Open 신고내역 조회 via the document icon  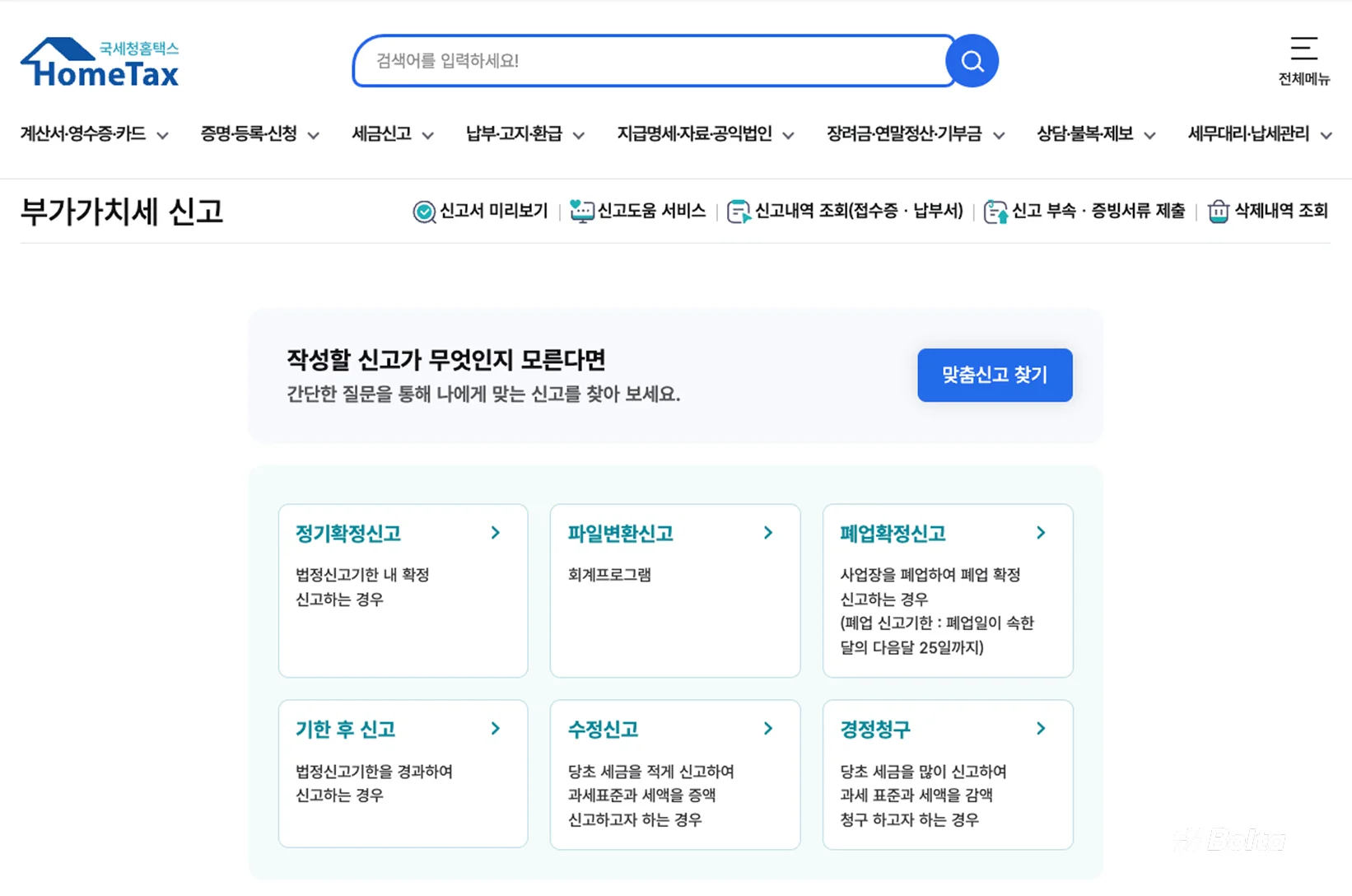[739, 212]
